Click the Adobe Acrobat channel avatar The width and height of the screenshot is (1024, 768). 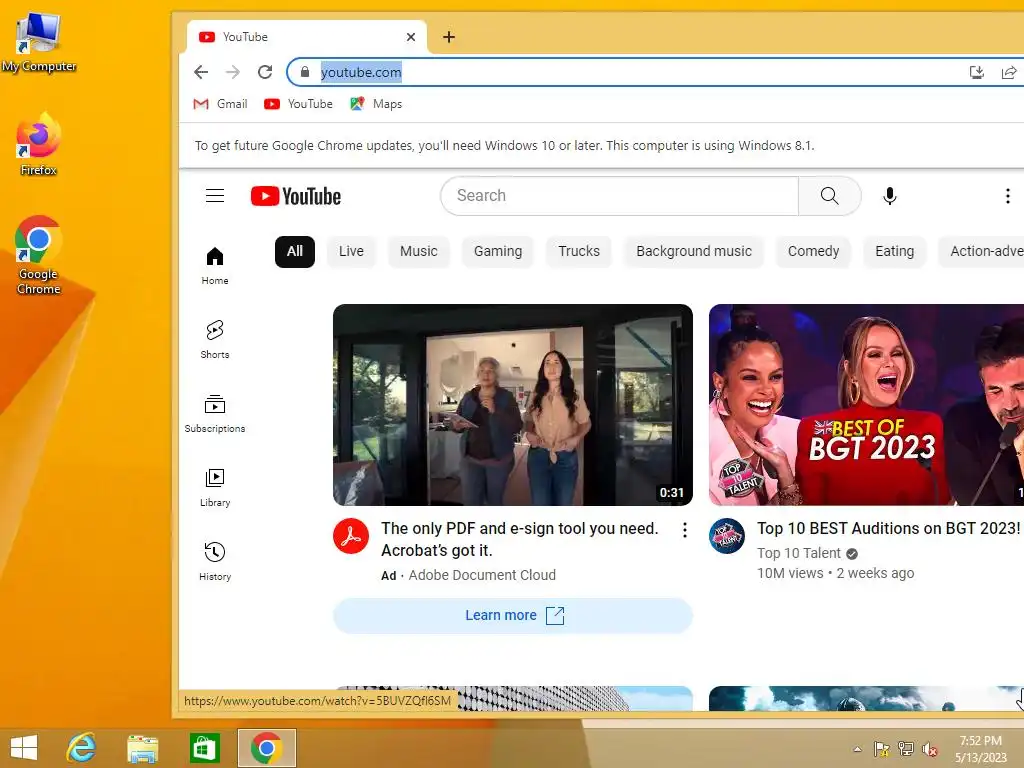[x=351, y=536]
